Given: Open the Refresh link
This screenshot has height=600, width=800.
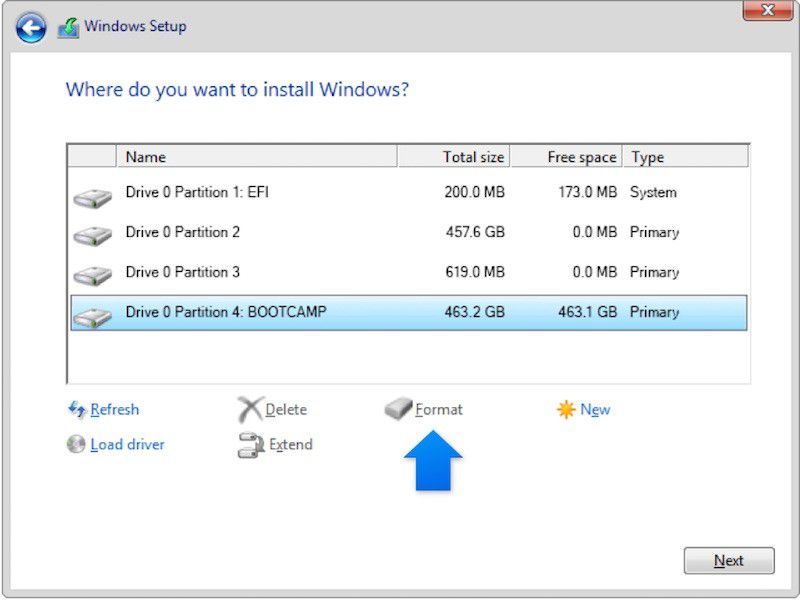Looking at the screenshot, I should click(x=113, y=409).
